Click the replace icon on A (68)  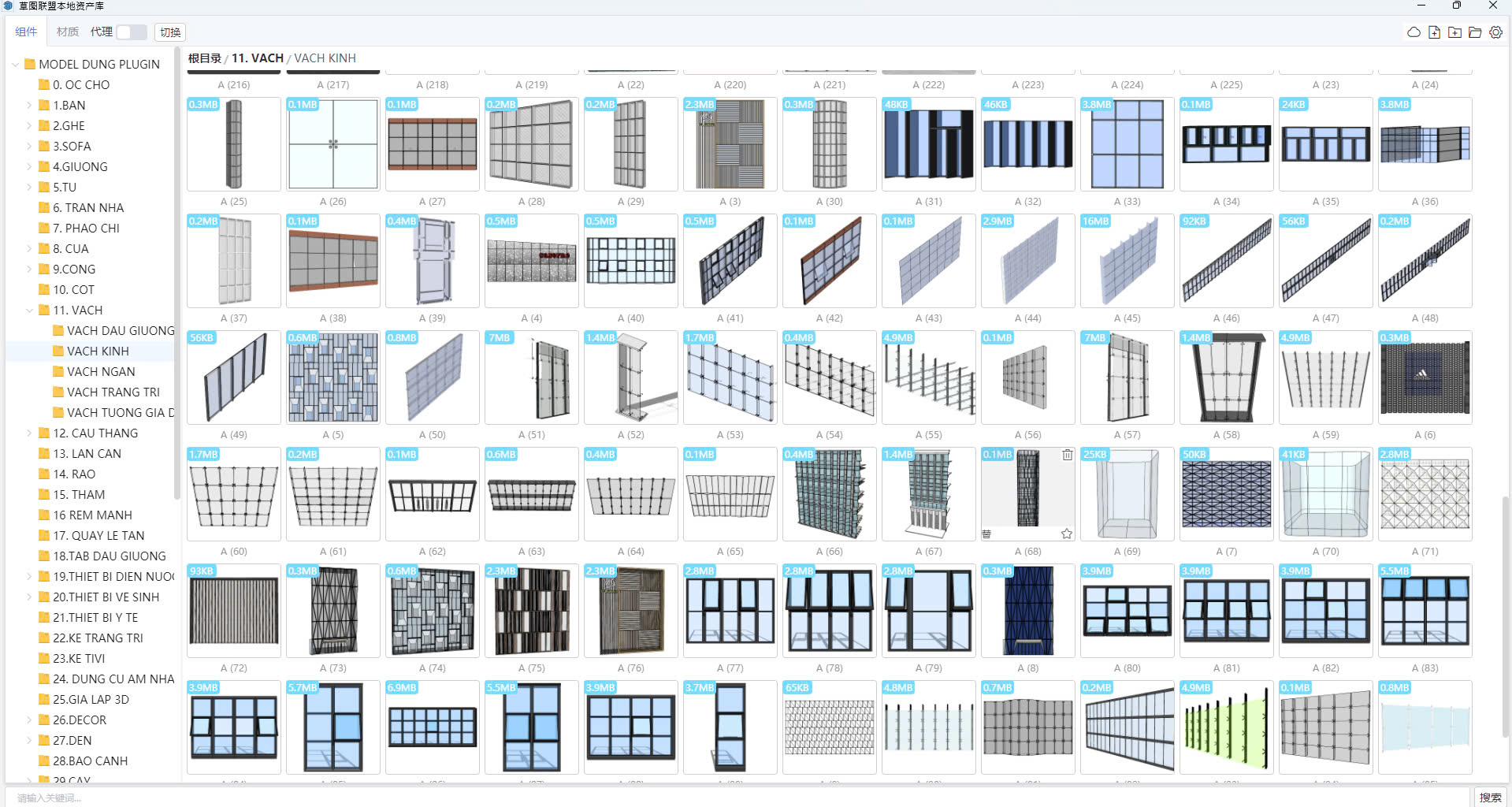point(986,534)
